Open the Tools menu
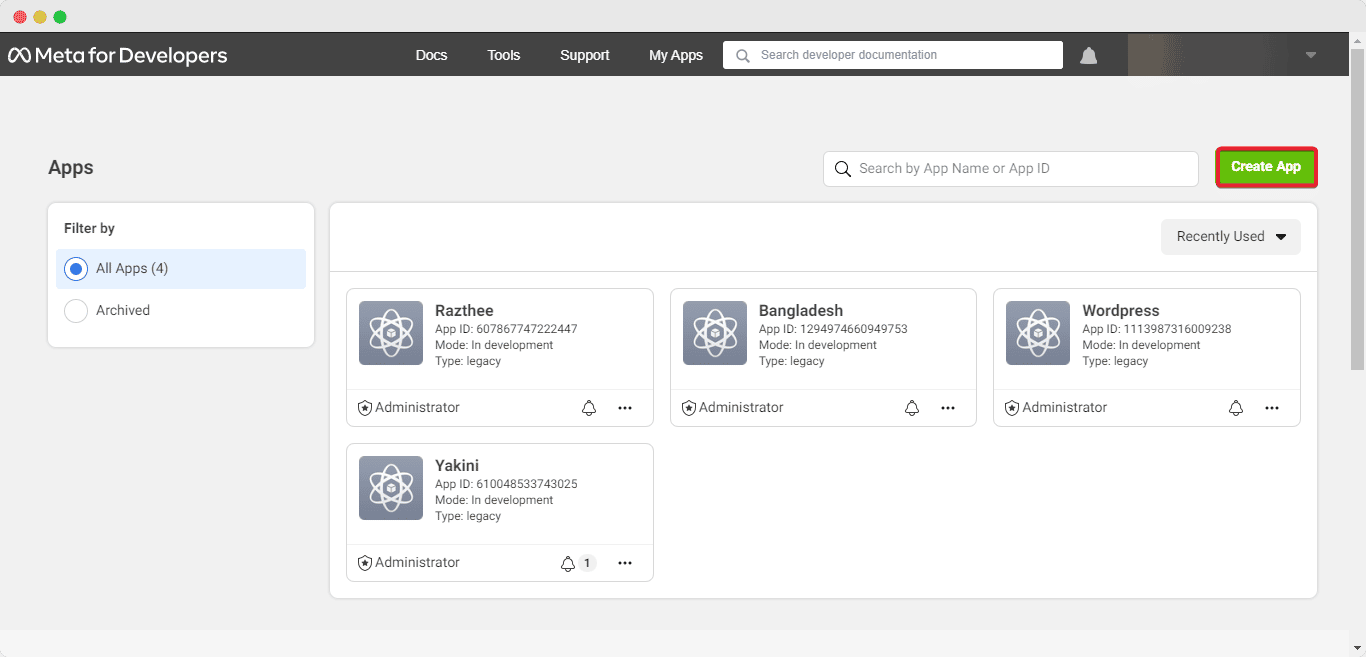The image size is (1366, 657). pos(504,56)
